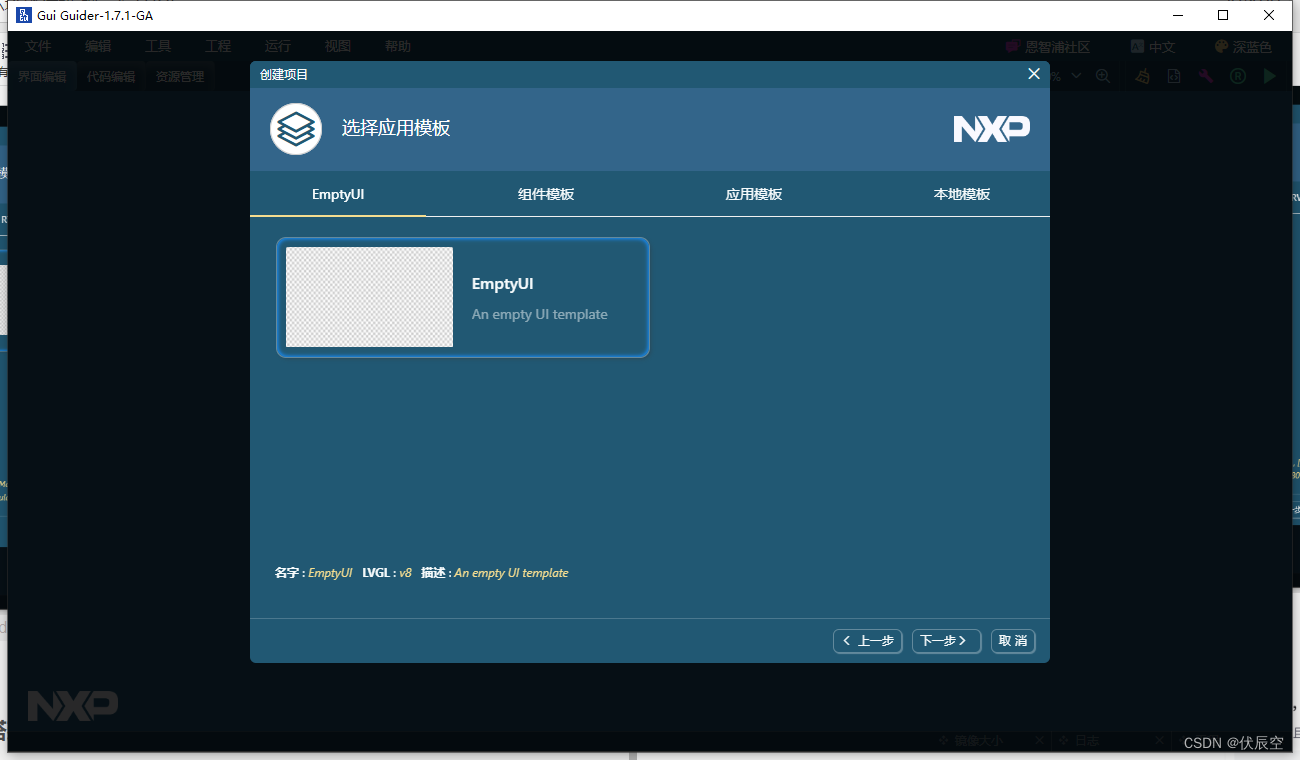
Task: Go back with the 上一步 button
Action: pos(868,641)
